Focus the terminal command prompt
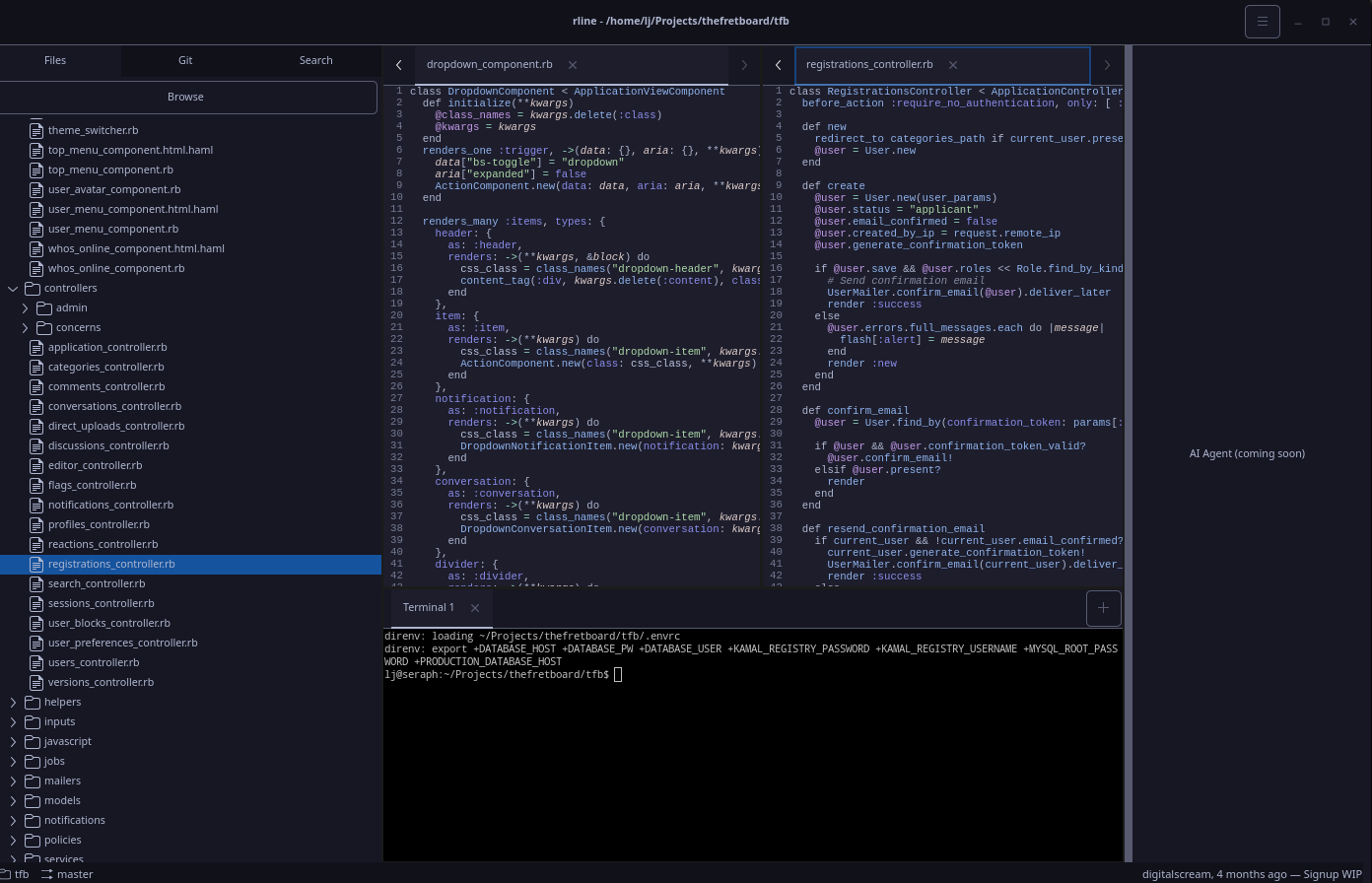Image resolution: width=1372 pixels, height=883 pixels. coord(617,675)
